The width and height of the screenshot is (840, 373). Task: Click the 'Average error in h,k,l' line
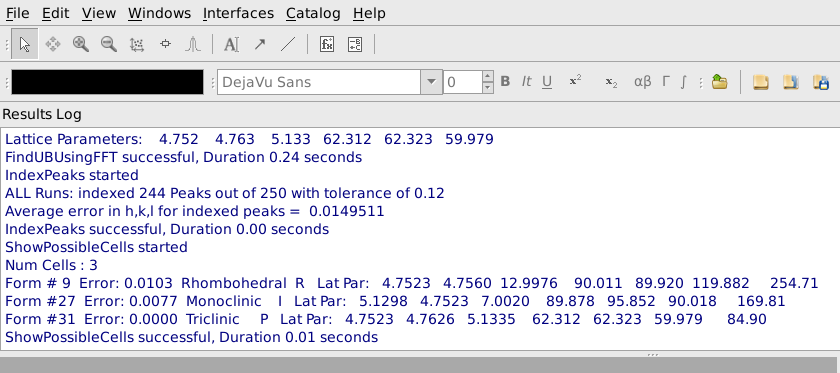coord(194,211)
